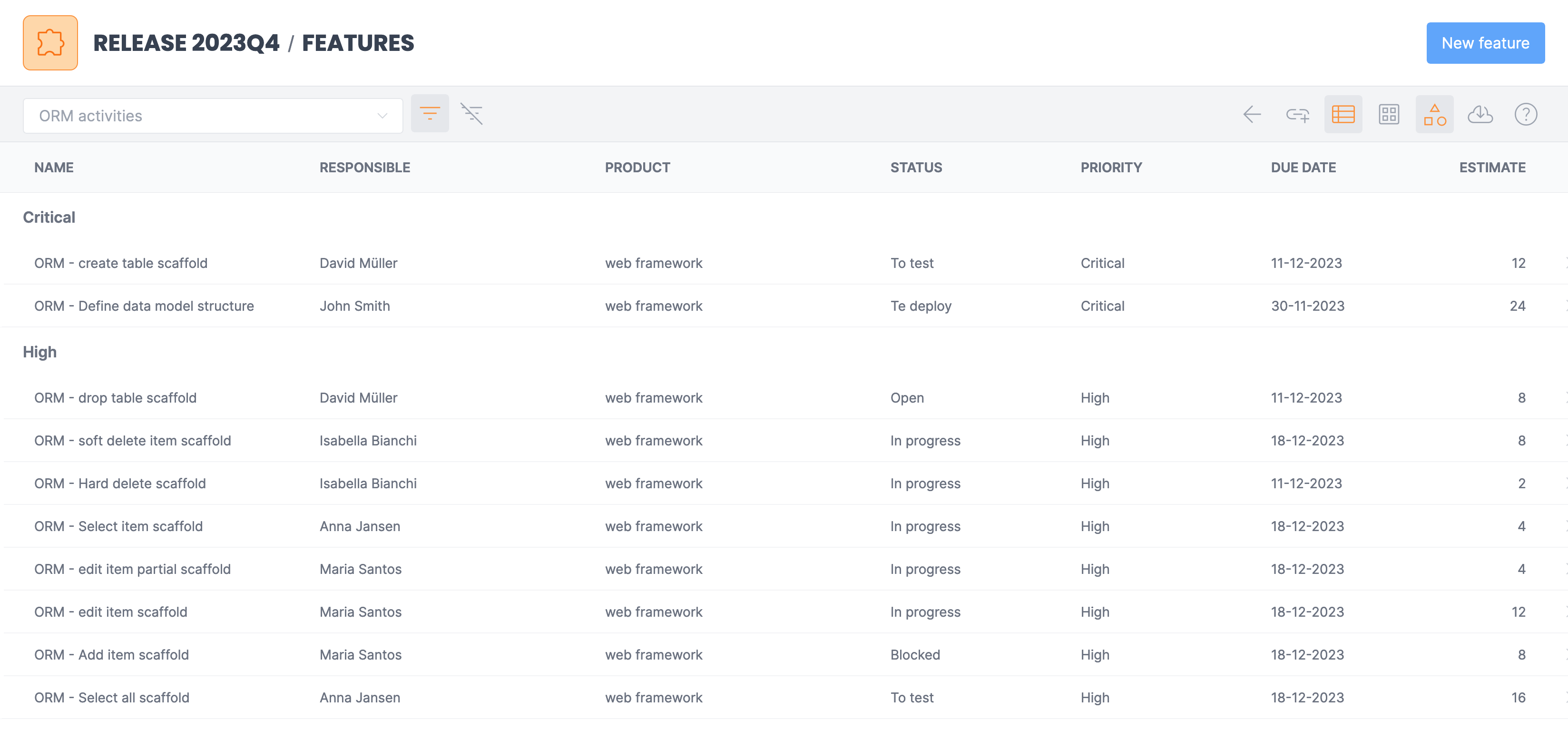Toggle the orange filter icon

pos(430,114)
